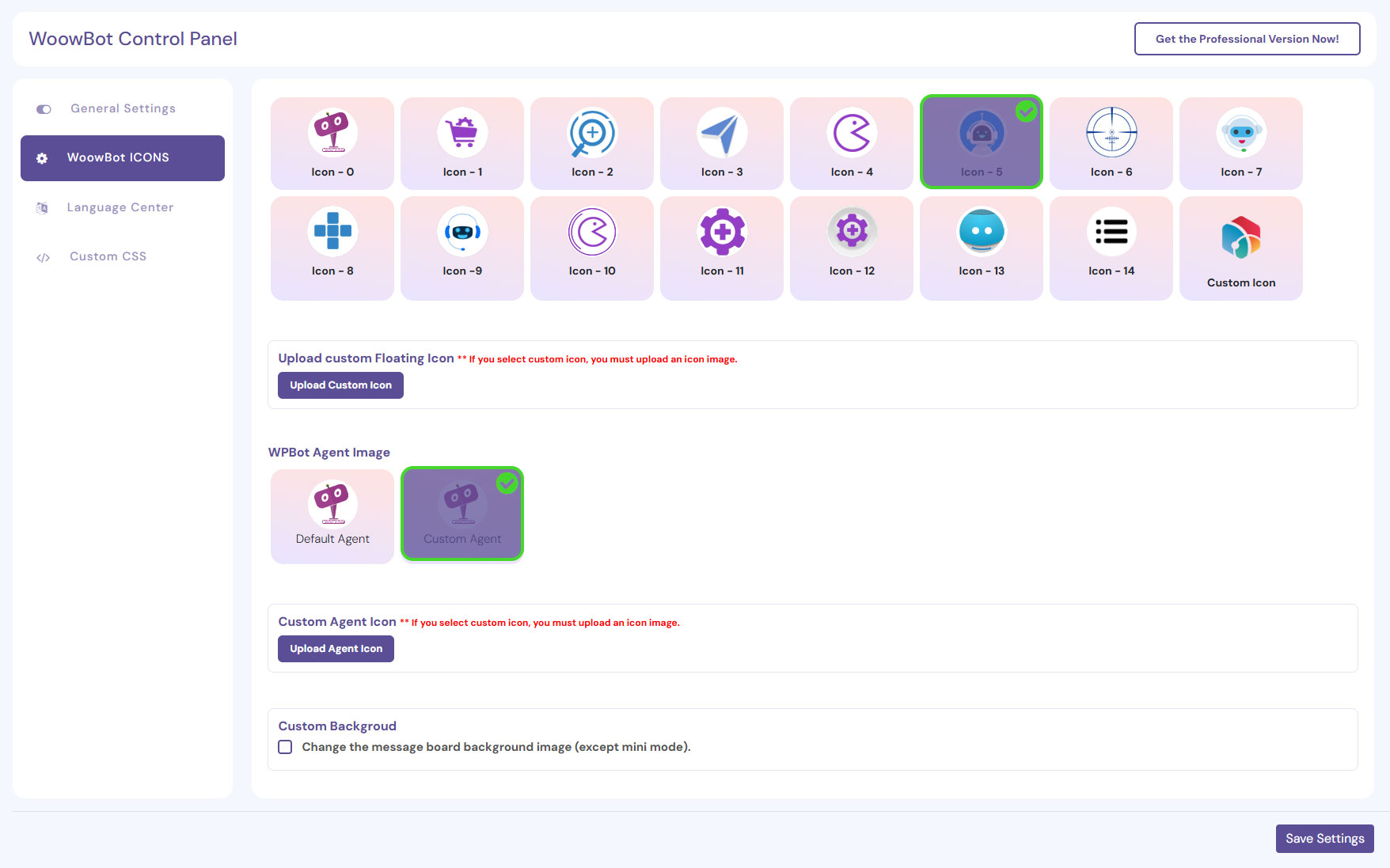Choose the Icon - 8 blue plus icon
Screen dimensions: 1390x868
332,248
